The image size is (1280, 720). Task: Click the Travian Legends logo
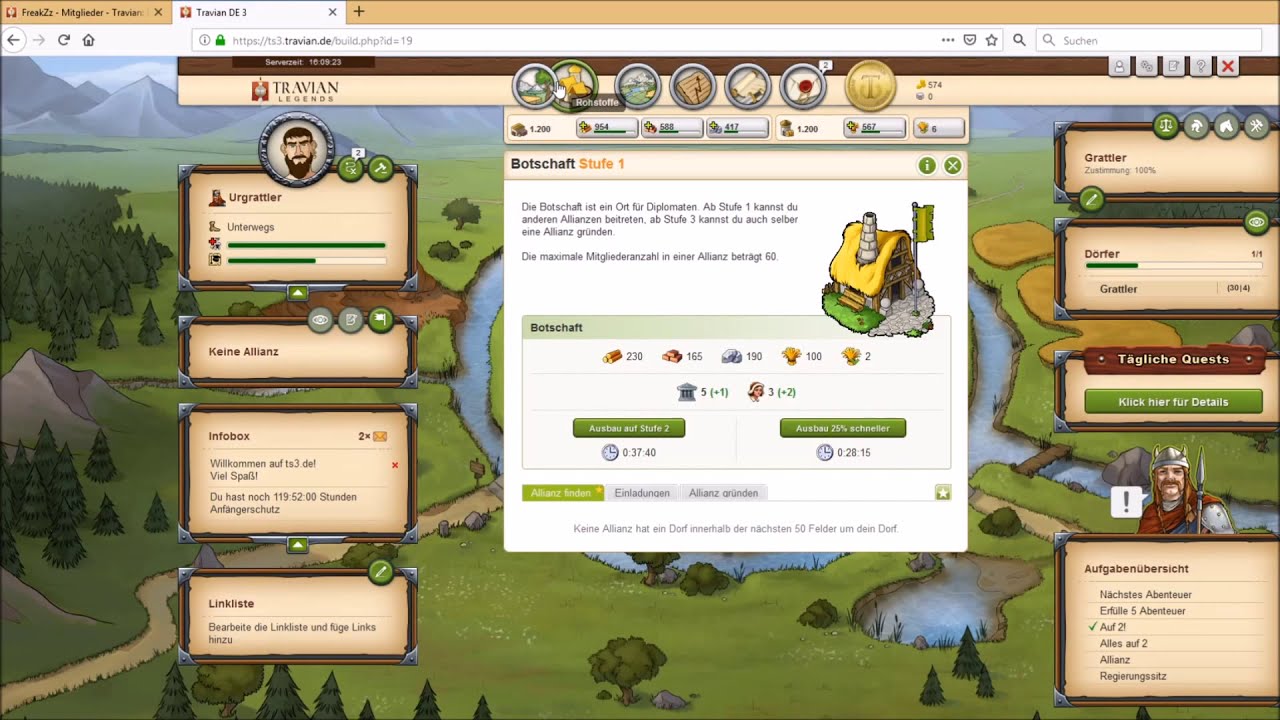(x=295, y=90)
